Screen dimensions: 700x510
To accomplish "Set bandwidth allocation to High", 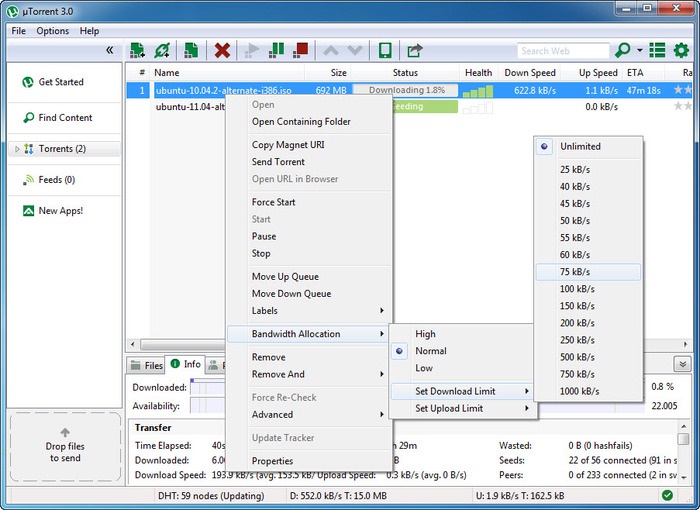I will tap(425, 334).
